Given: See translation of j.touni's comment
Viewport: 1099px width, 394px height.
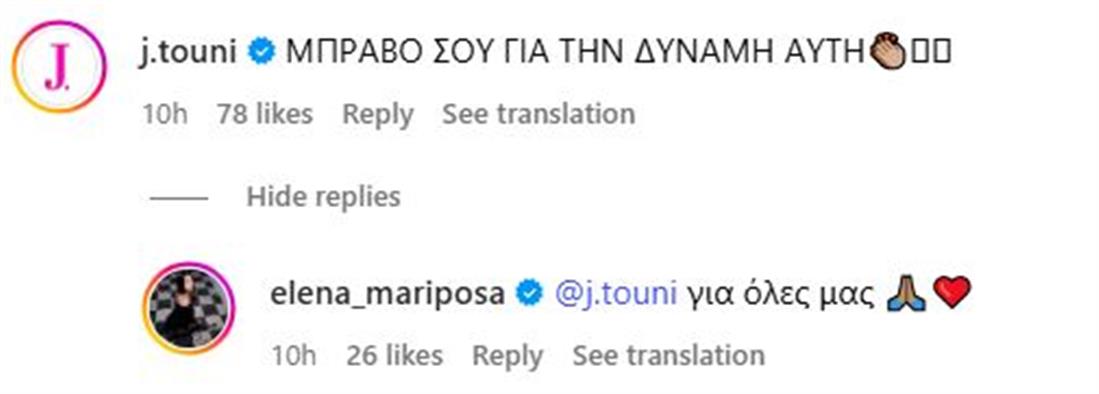Looking at the screenshot, I should [538, 114].
